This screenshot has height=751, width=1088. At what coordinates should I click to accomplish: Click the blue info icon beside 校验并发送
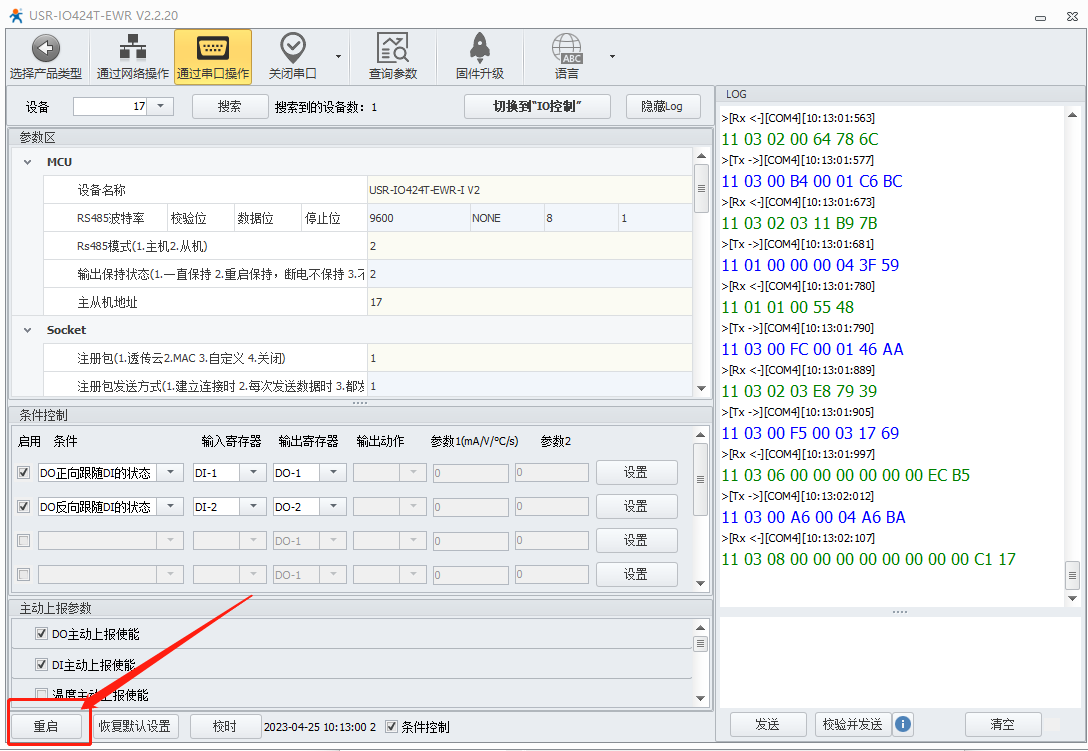tap(903, 724)
